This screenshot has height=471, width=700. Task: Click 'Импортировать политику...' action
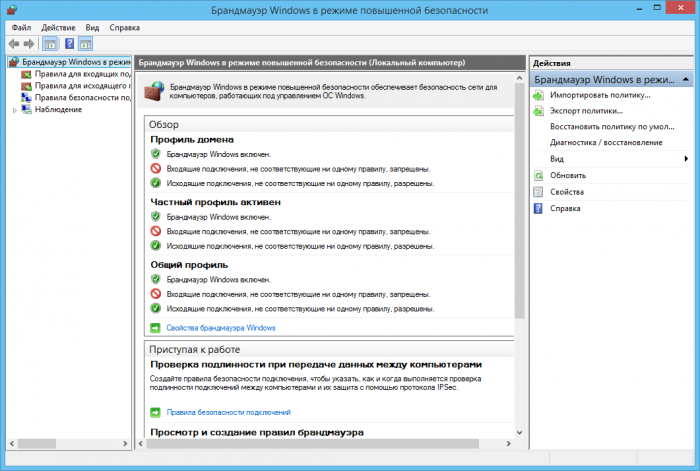[600, 95]
